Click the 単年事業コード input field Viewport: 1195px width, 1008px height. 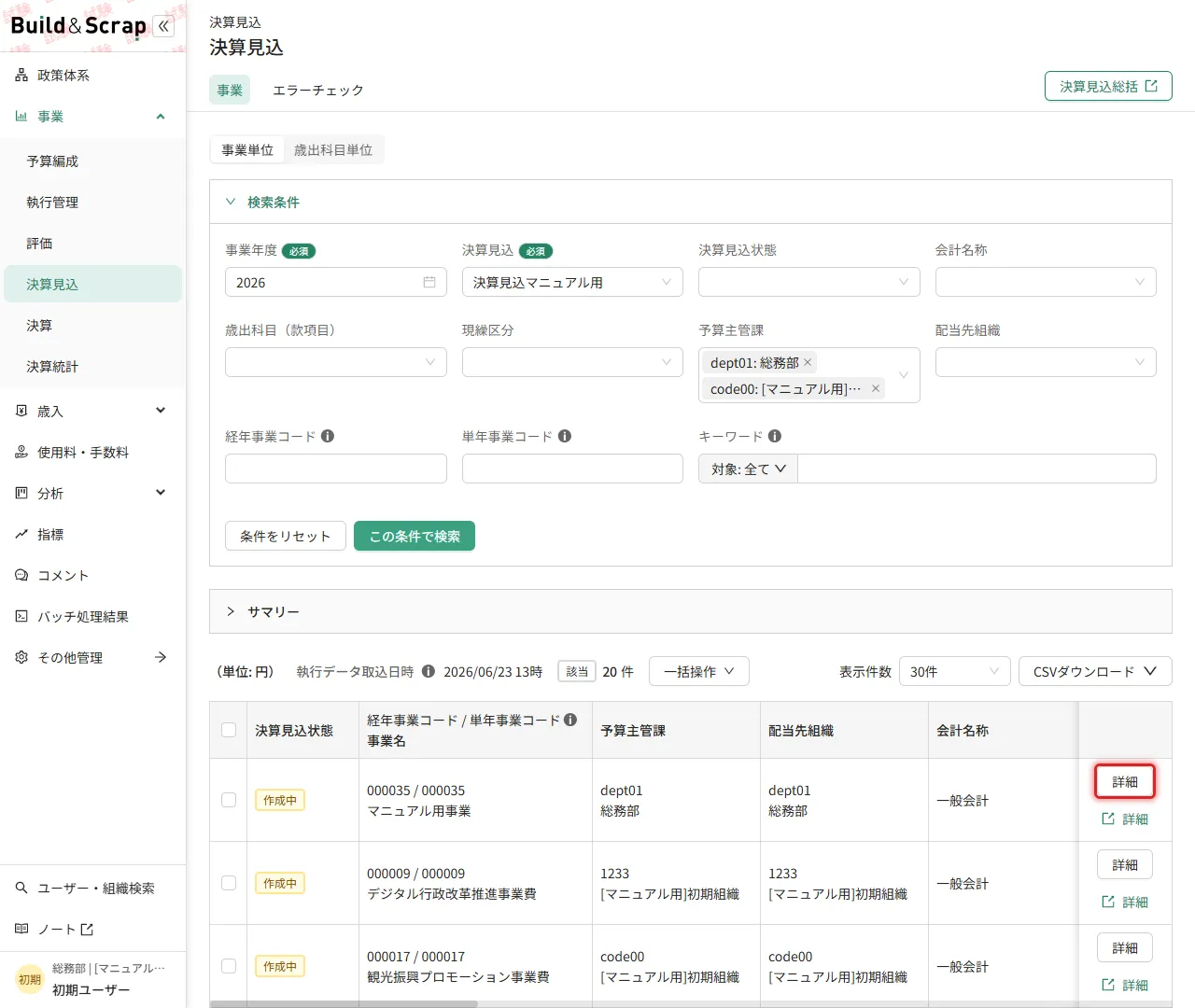click(572, 469)
